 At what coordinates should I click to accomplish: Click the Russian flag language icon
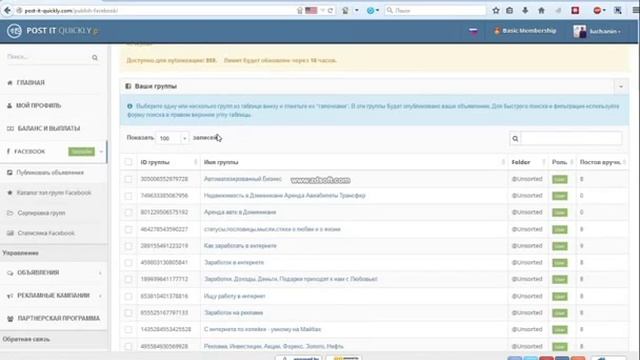pyautogui.click(x=473, y=31)
